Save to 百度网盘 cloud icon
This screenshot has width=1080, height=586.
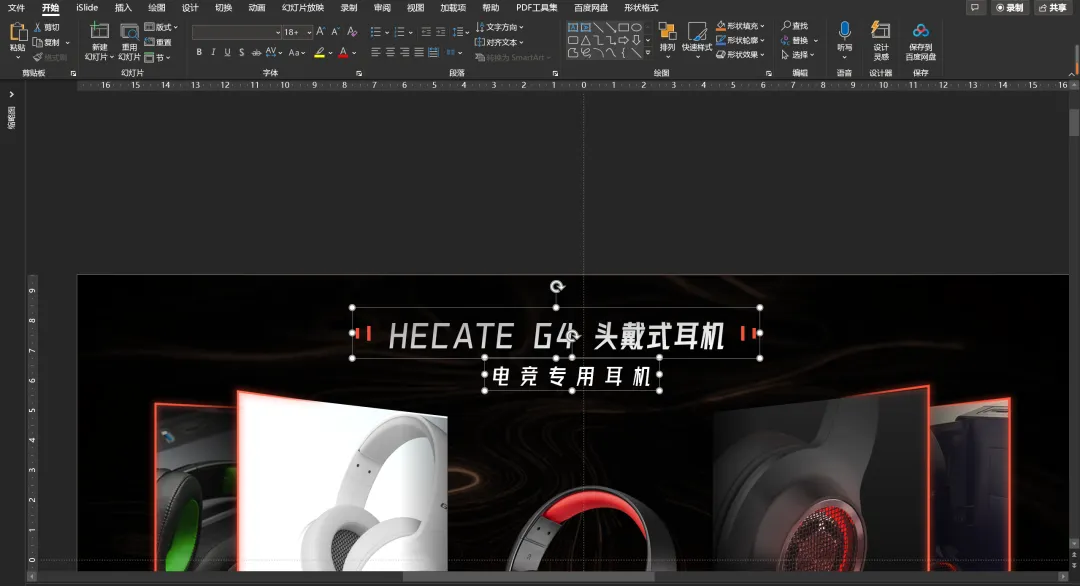920,41
